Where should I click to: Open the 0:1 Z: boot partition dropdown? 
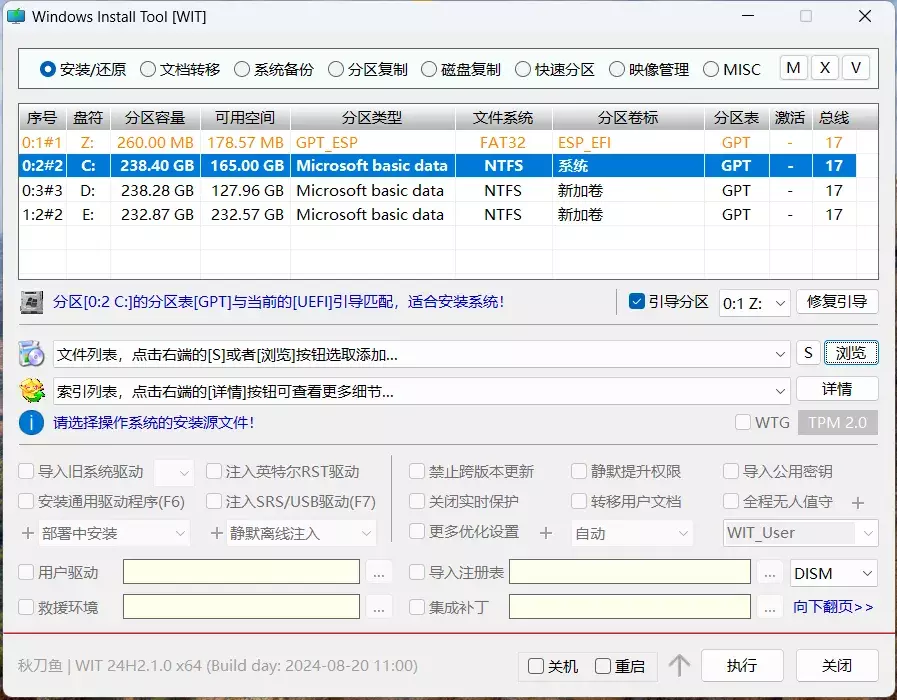tap(755, 303)
